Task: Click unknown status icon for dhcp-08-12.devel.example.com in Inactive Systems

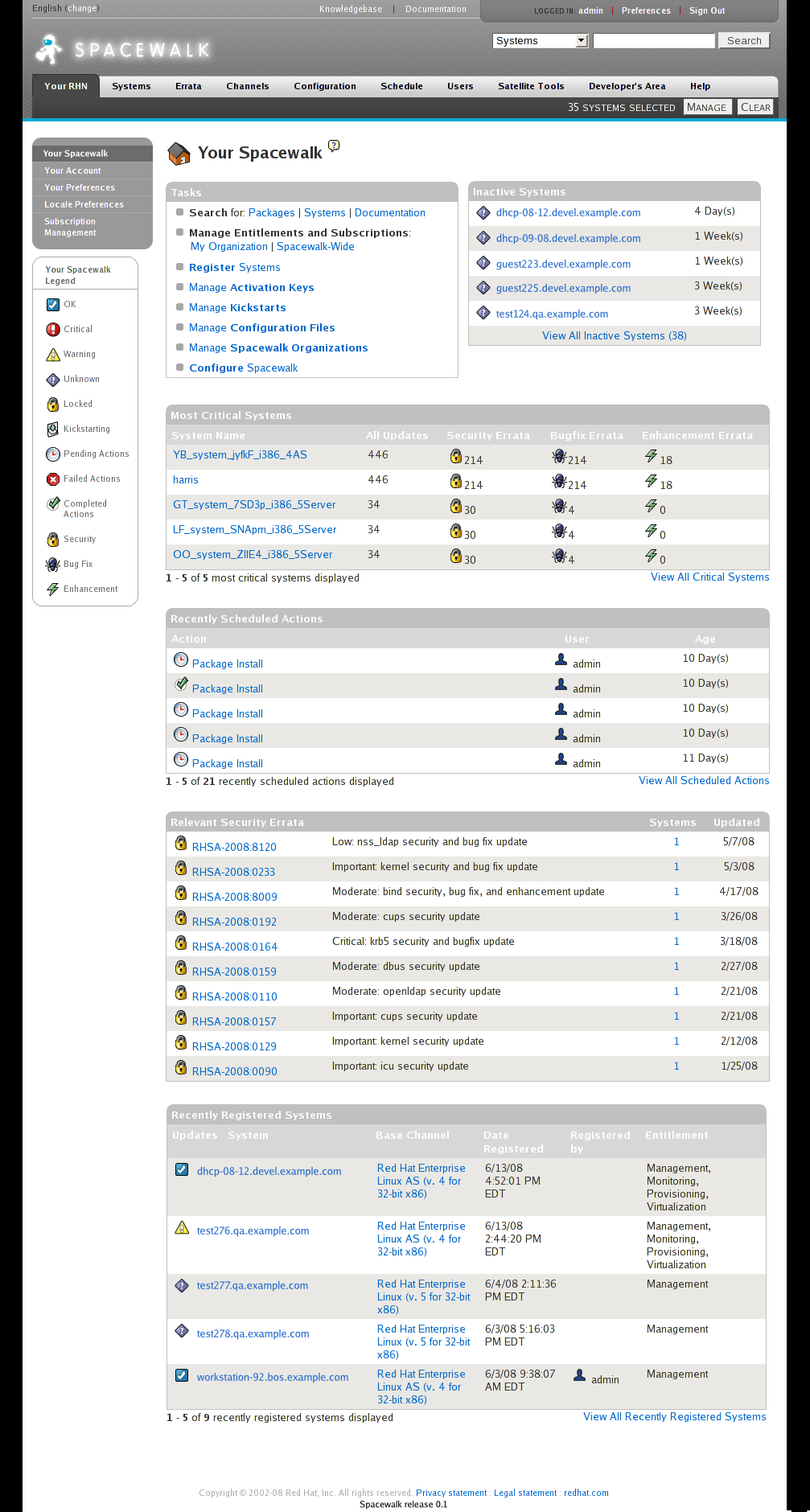Action: tap(483, 212)
